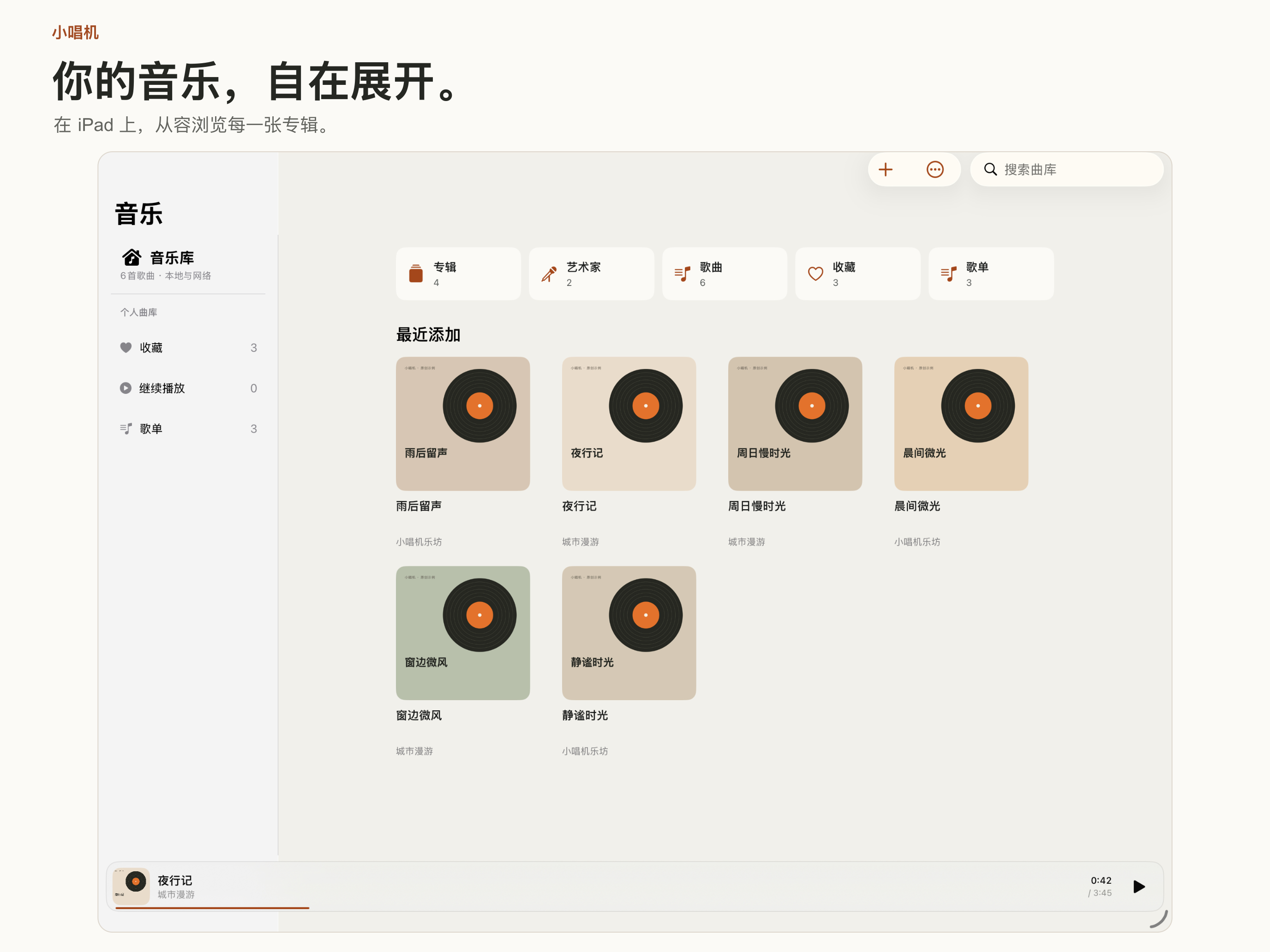Viewport: 1270px width, 952px height.
Task: Click the 周日慢时光 title below its cover
Action: 757,506
